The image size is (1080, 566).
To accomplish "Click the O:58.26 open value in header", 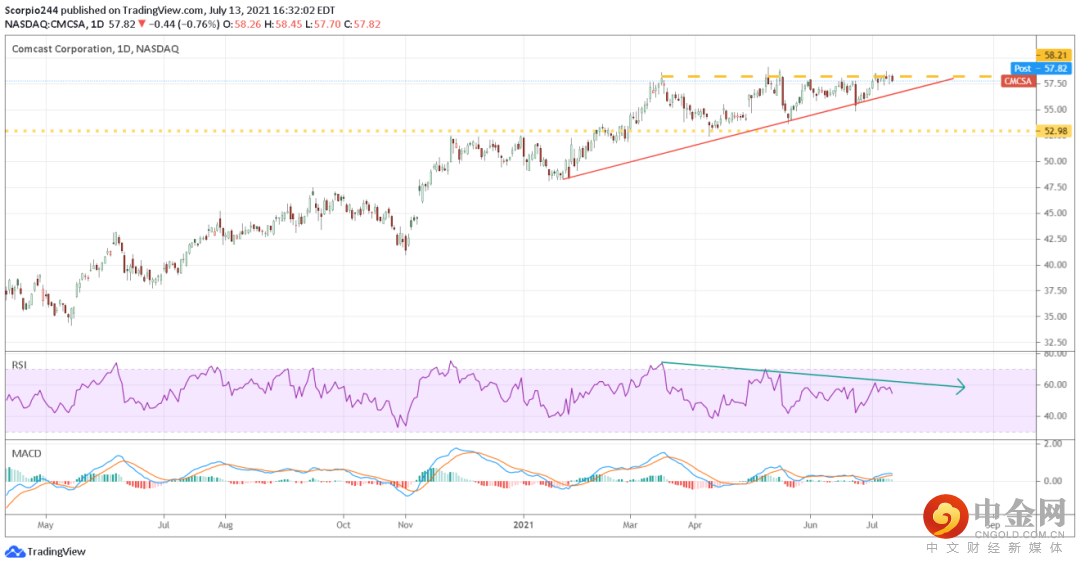I will pos(243,24).
